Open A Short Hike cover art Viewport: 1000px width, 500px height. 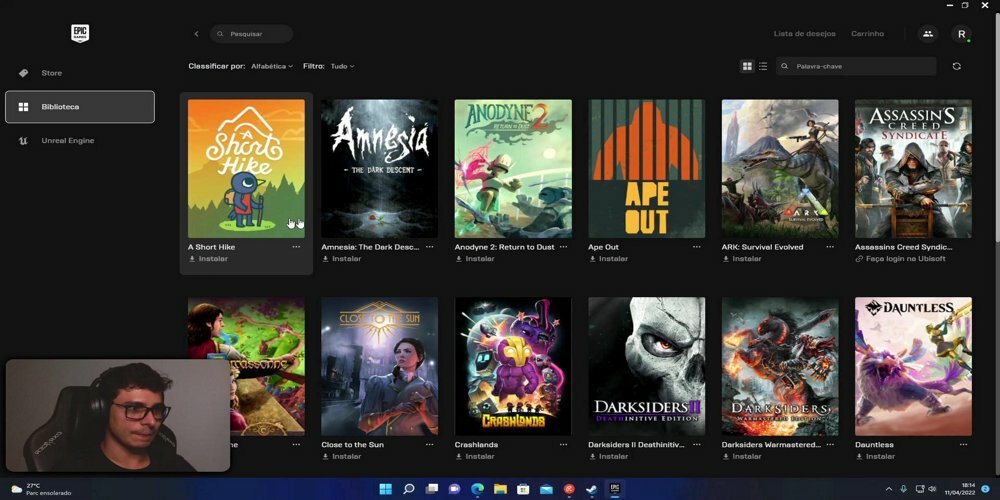246,168
